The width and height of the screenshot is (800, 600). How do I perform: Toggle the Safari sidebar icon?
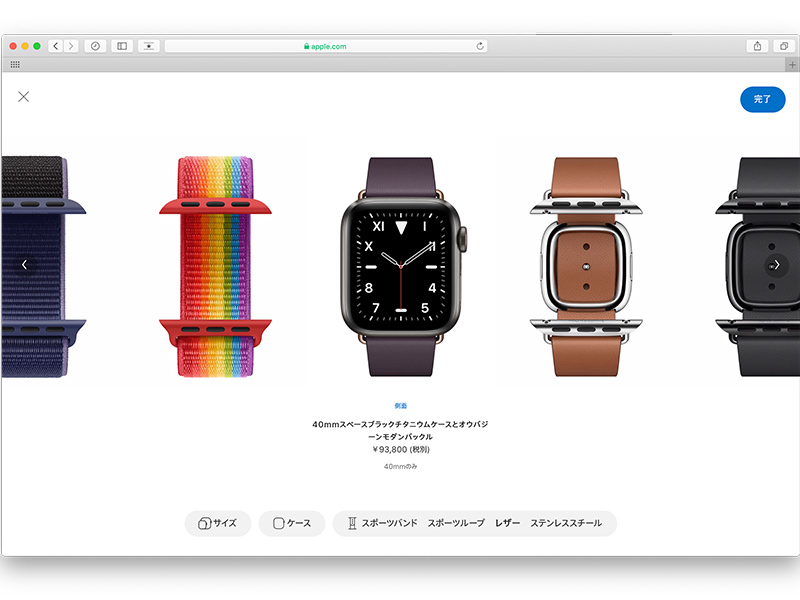pyautogui.click(x=122, y=46)
